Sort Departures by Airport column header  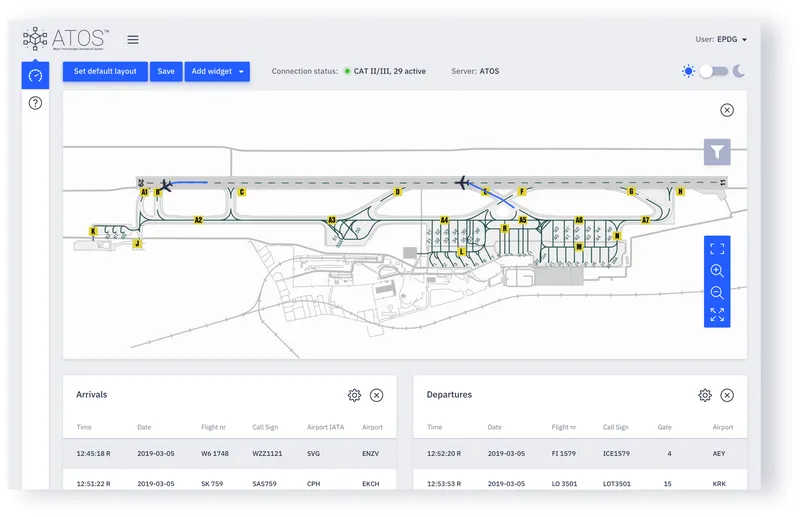pyautogui.click(x=722, y=427)
